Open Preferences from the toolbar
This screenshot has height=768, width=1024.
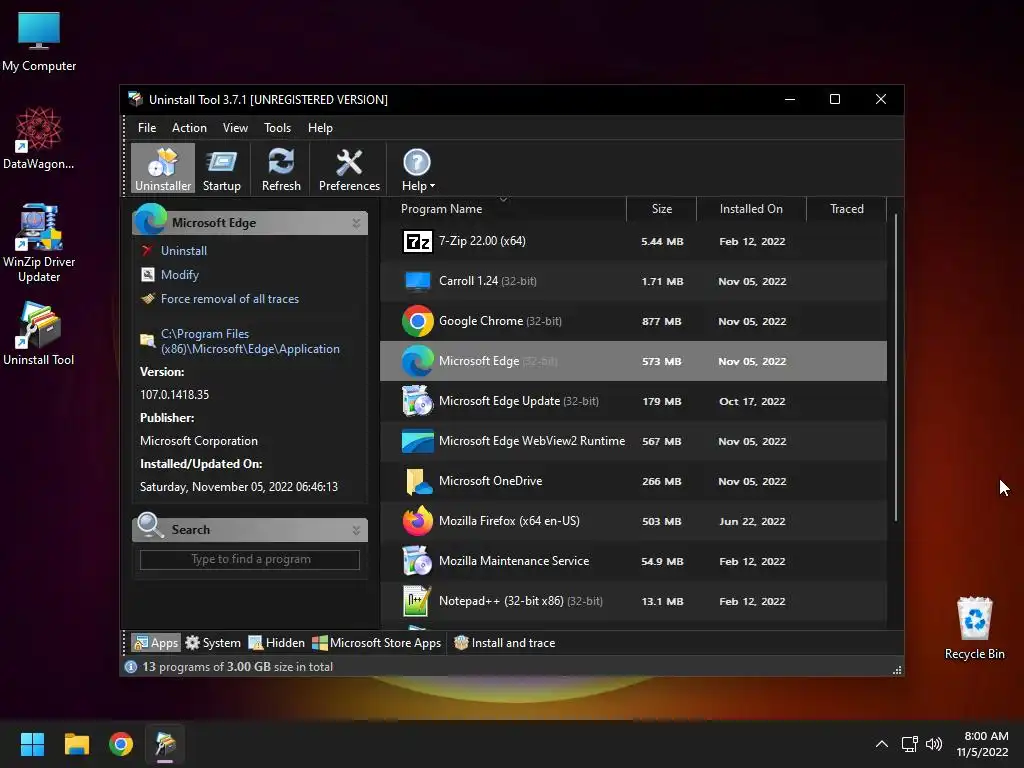point(349,169)
